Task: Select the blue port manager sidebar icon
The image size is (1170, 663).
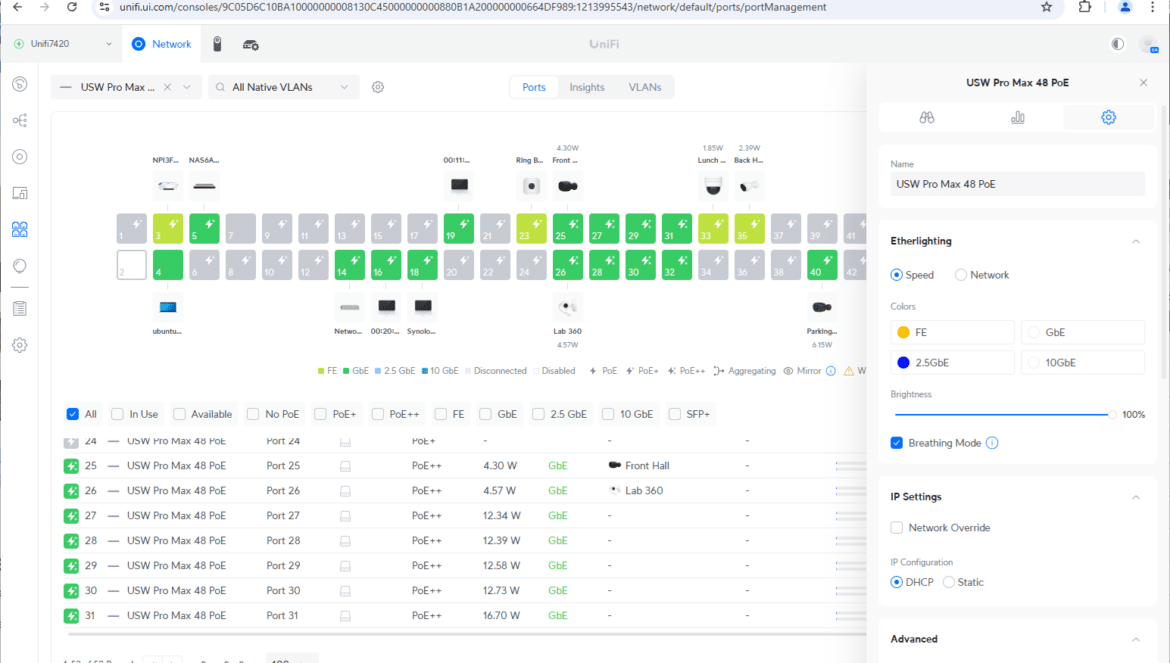Action: [20, 230]
